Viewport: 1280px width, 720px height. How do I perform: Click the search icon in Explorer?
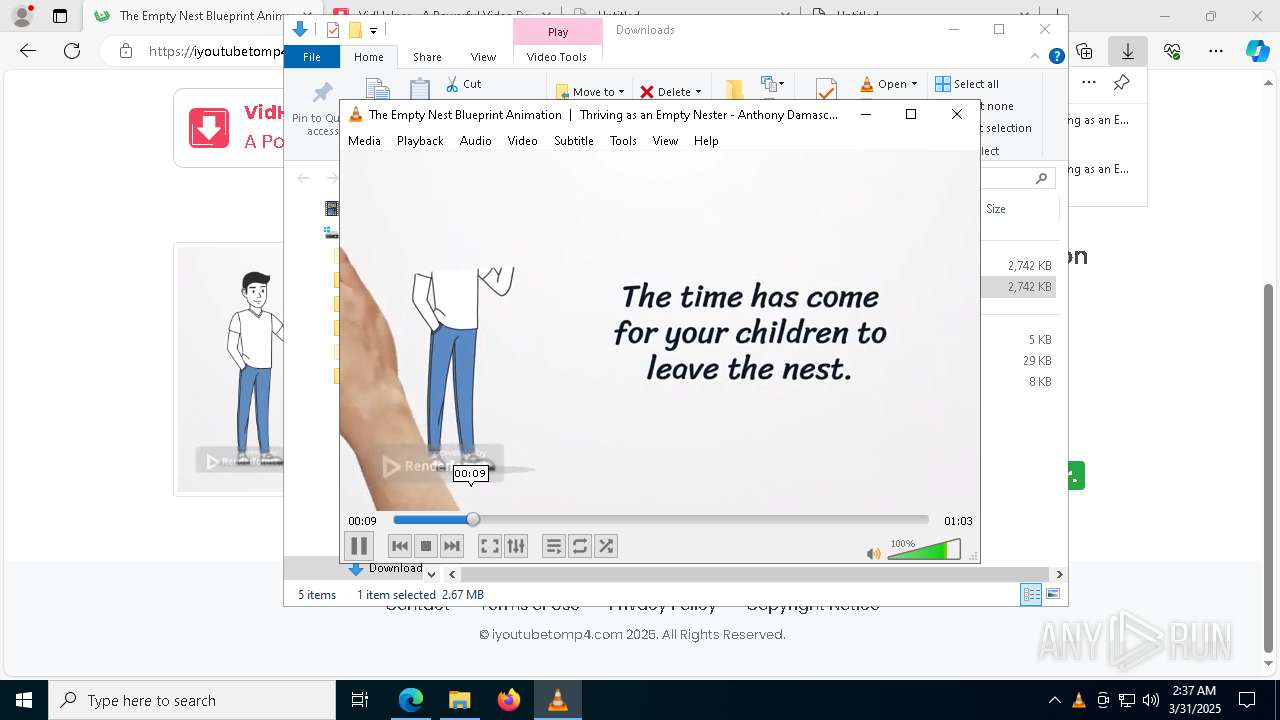point(1041,178)
